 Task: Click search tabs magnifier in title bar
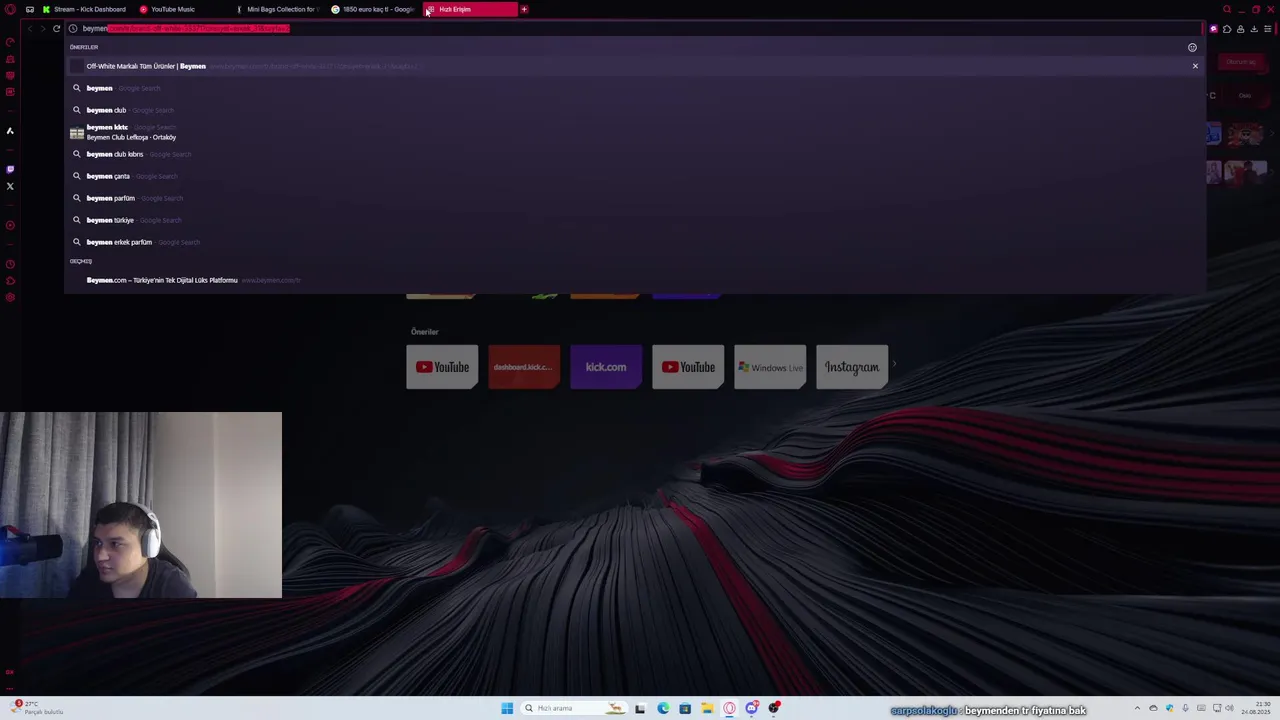pos(1227,9)
